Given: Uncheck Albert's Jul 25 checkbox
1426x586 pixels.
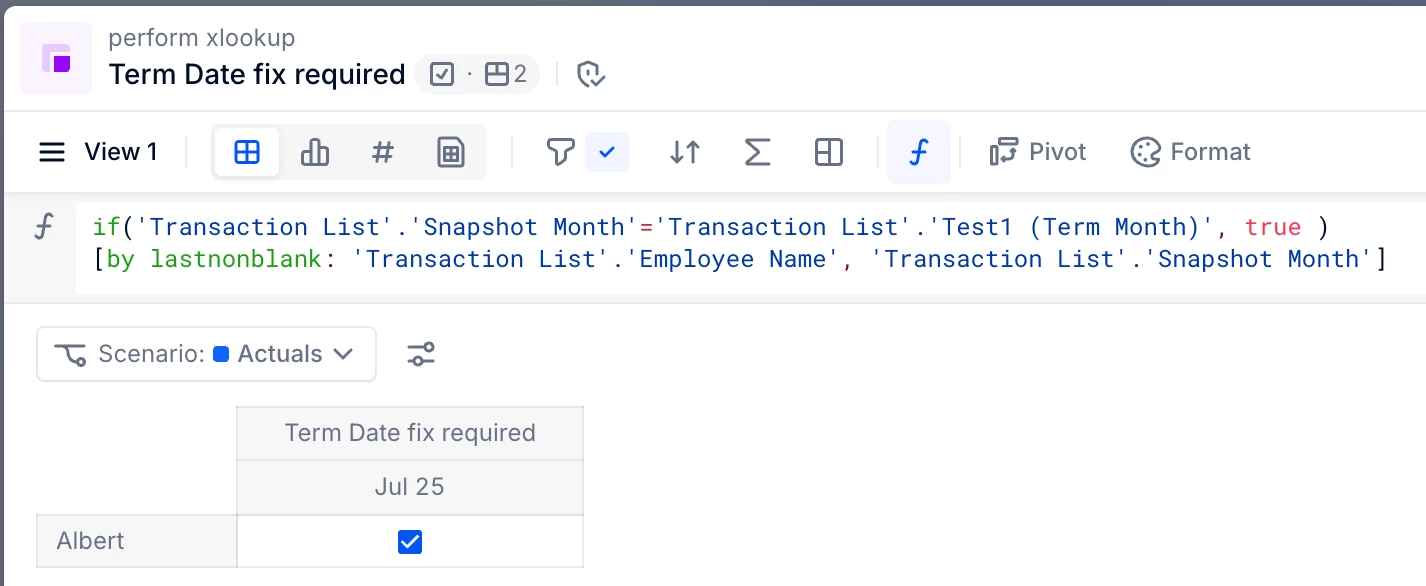Looking at the screenshot, I should pos(410,542).
